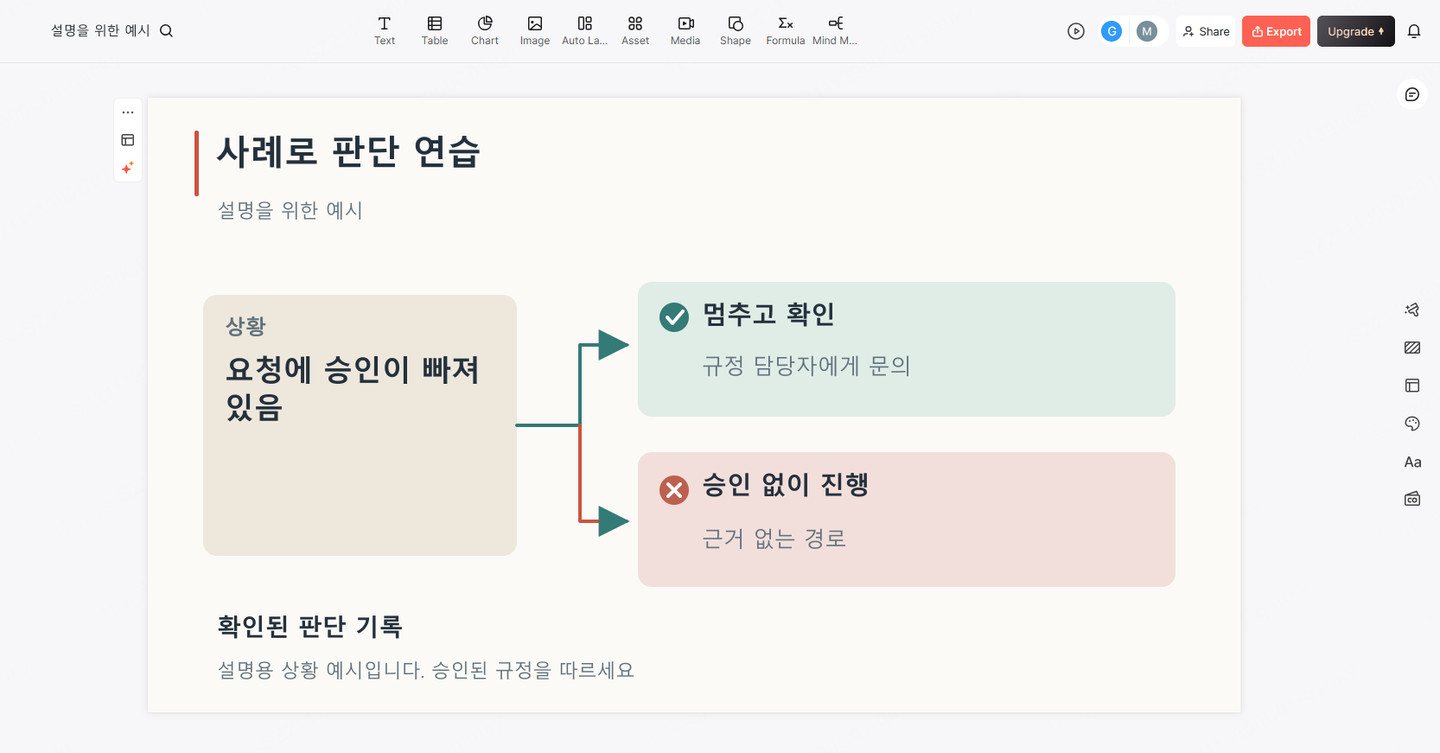Screen dimensions: 1440x753
Task: Open the background pattern icon in right sidebar
Action: coord(1412,348)
